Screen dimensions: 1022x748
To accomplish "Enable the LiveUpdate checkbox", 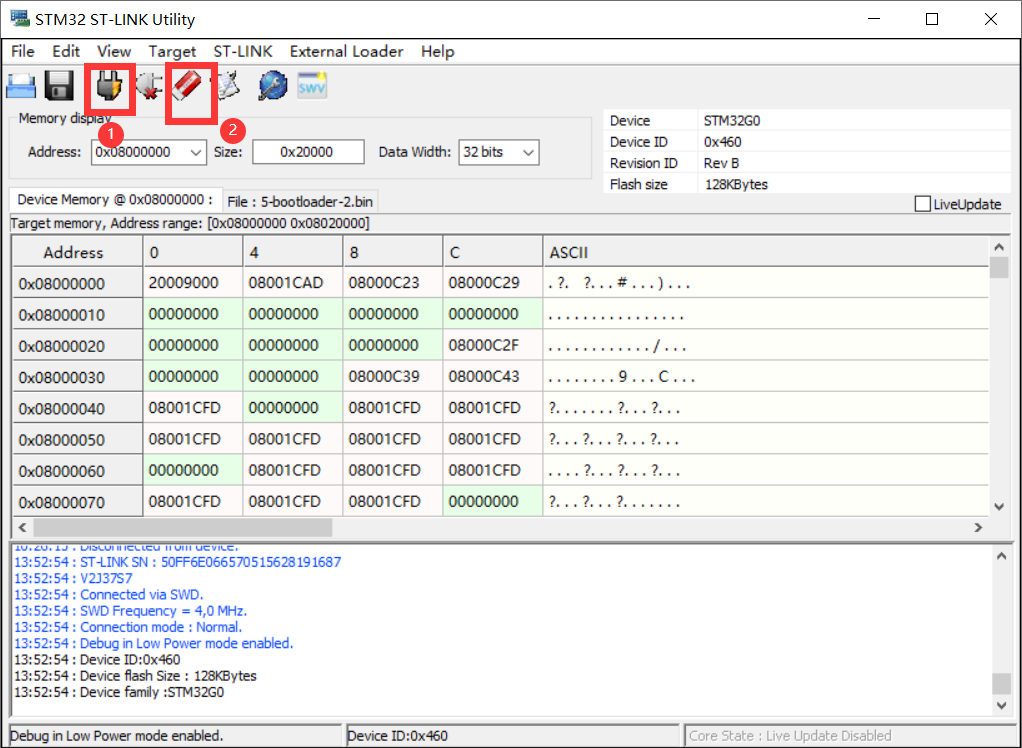I will pos(922,204).
